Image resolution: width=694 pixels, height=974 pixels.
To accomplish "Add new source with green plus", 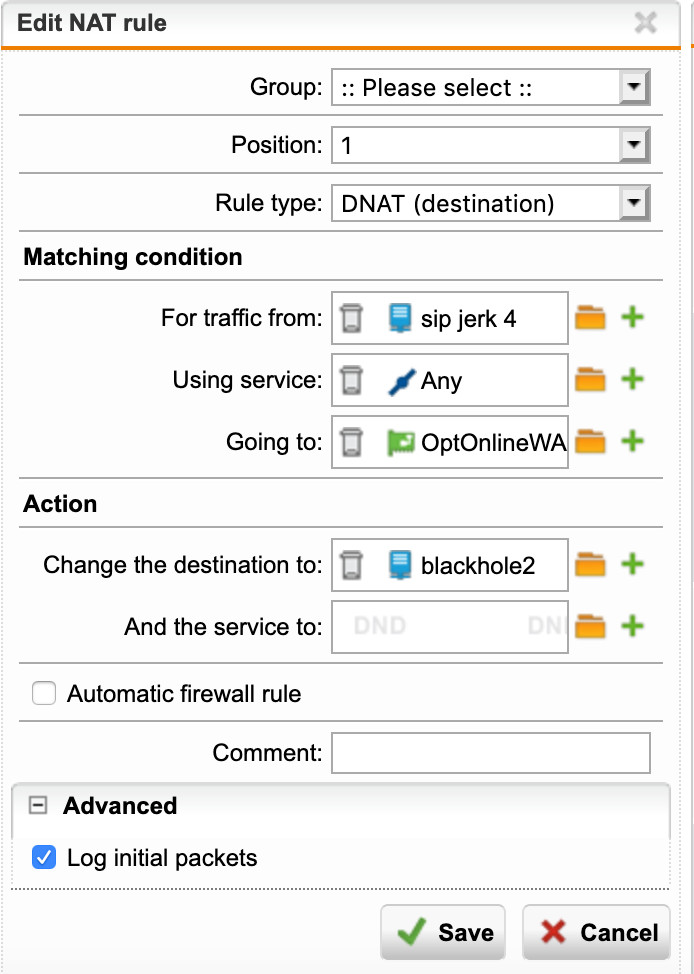I will (632, 317).
